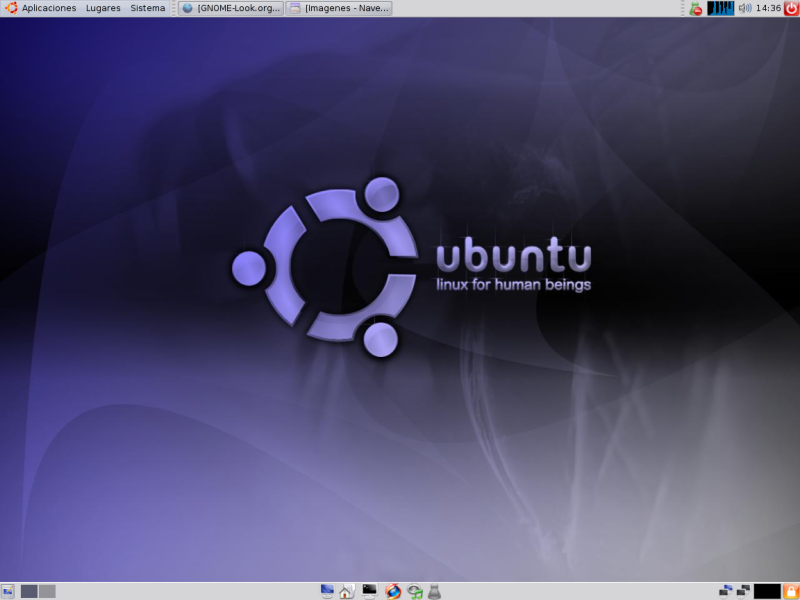Open the Home folder launcher
Screen dimensions: 800x600
click(347, 591)
